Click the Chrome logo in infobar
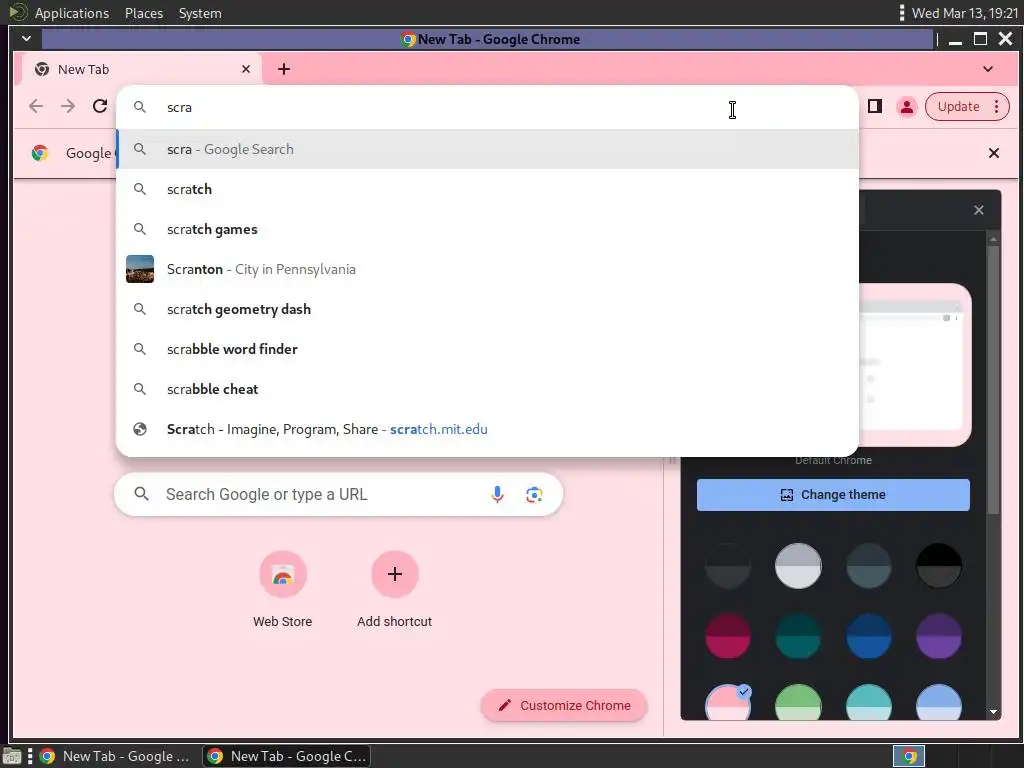 40,153
